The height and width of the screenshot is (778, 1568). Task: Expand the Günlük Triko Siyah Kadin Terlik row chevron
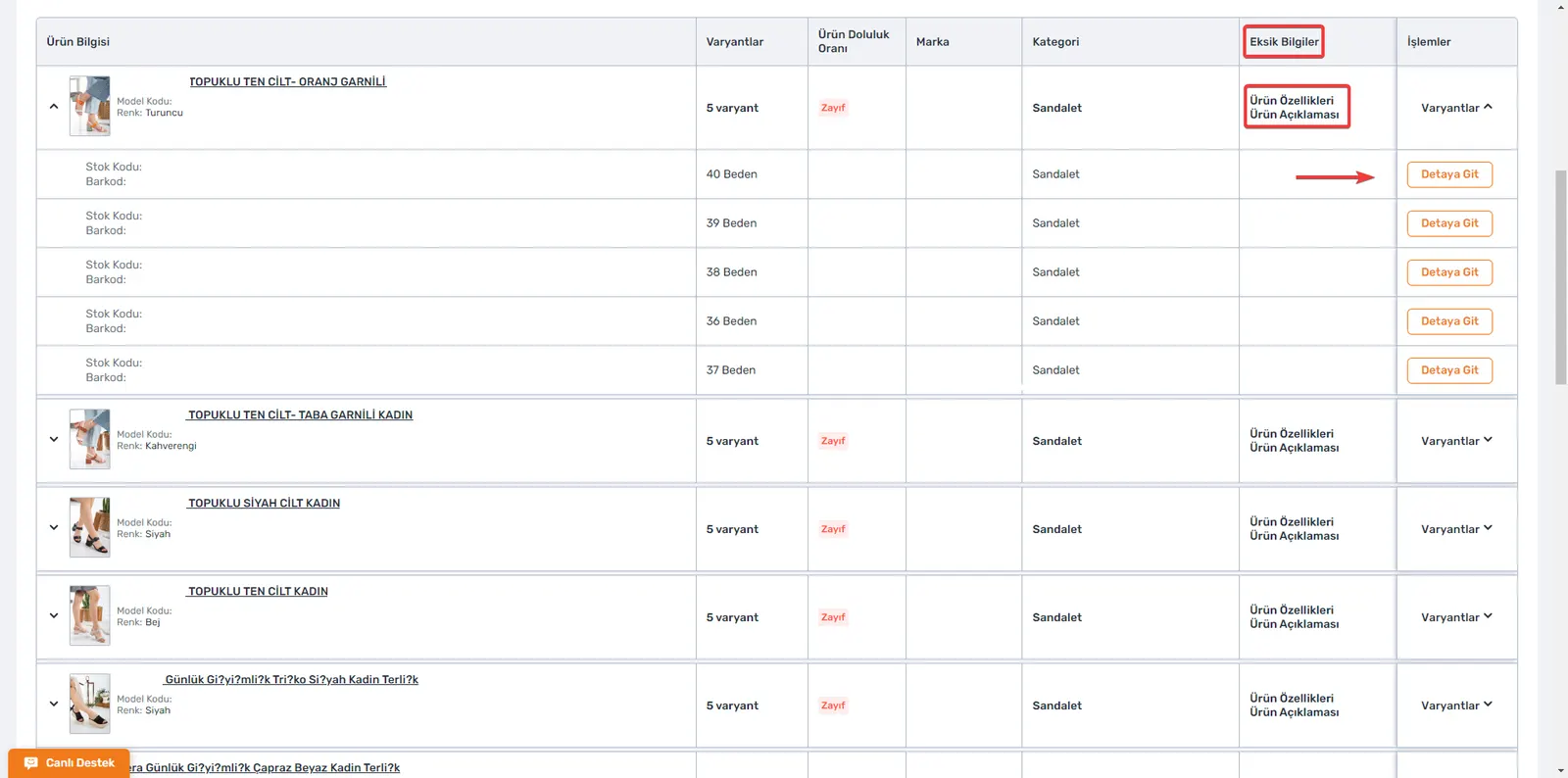(x=54, y=705)
